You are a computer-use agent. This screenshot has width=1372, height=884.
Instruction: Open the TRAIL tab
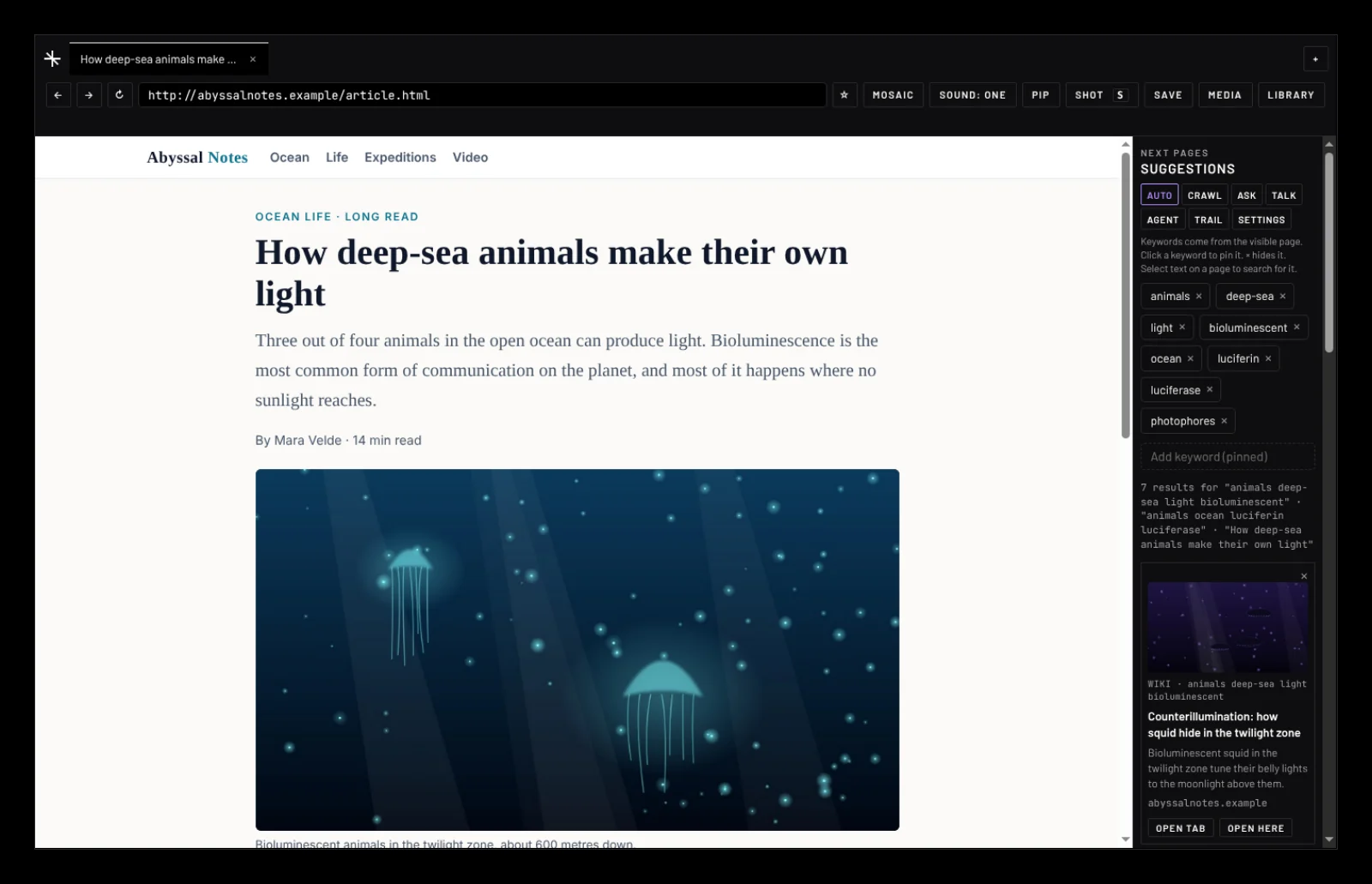tap(1208, 219)
